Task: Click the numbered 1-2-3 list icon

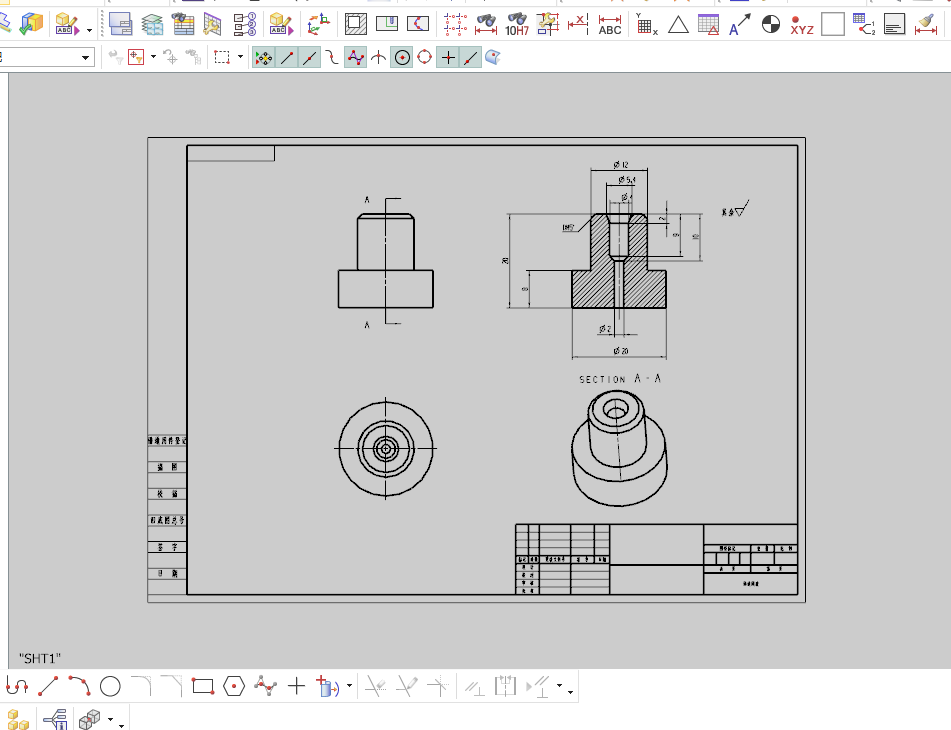Action: click(244, 24)
